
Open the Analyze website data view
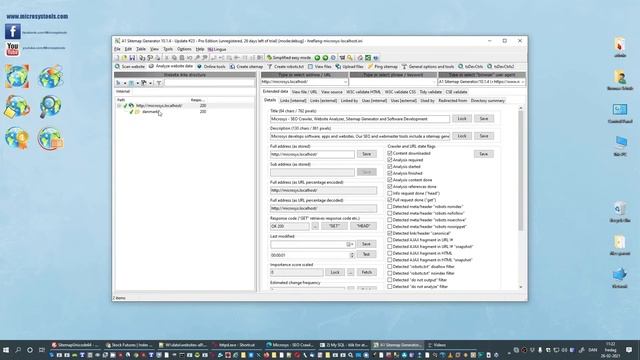tap(171, 66)
